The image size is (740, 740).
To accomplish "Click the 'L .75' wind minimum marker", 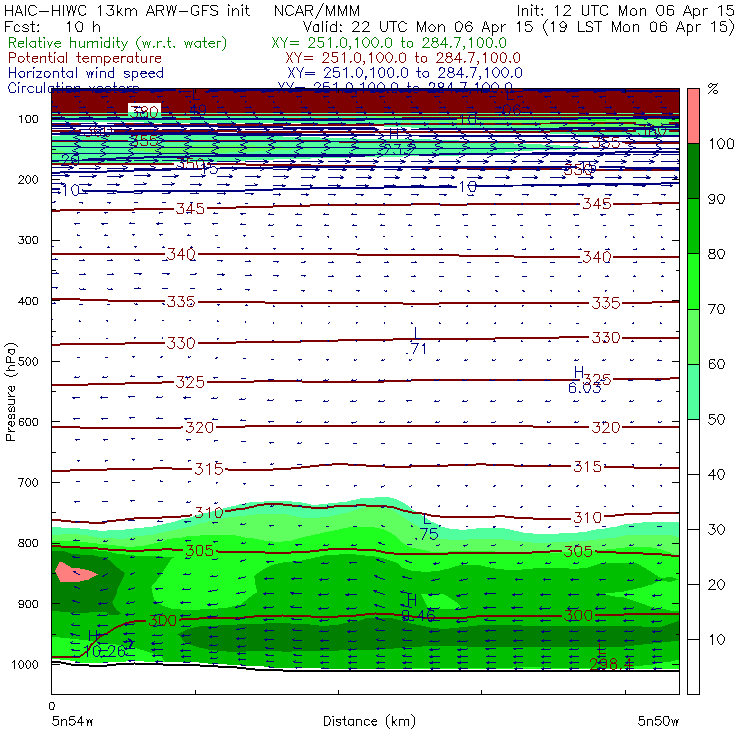I will (x=428, y=526).
